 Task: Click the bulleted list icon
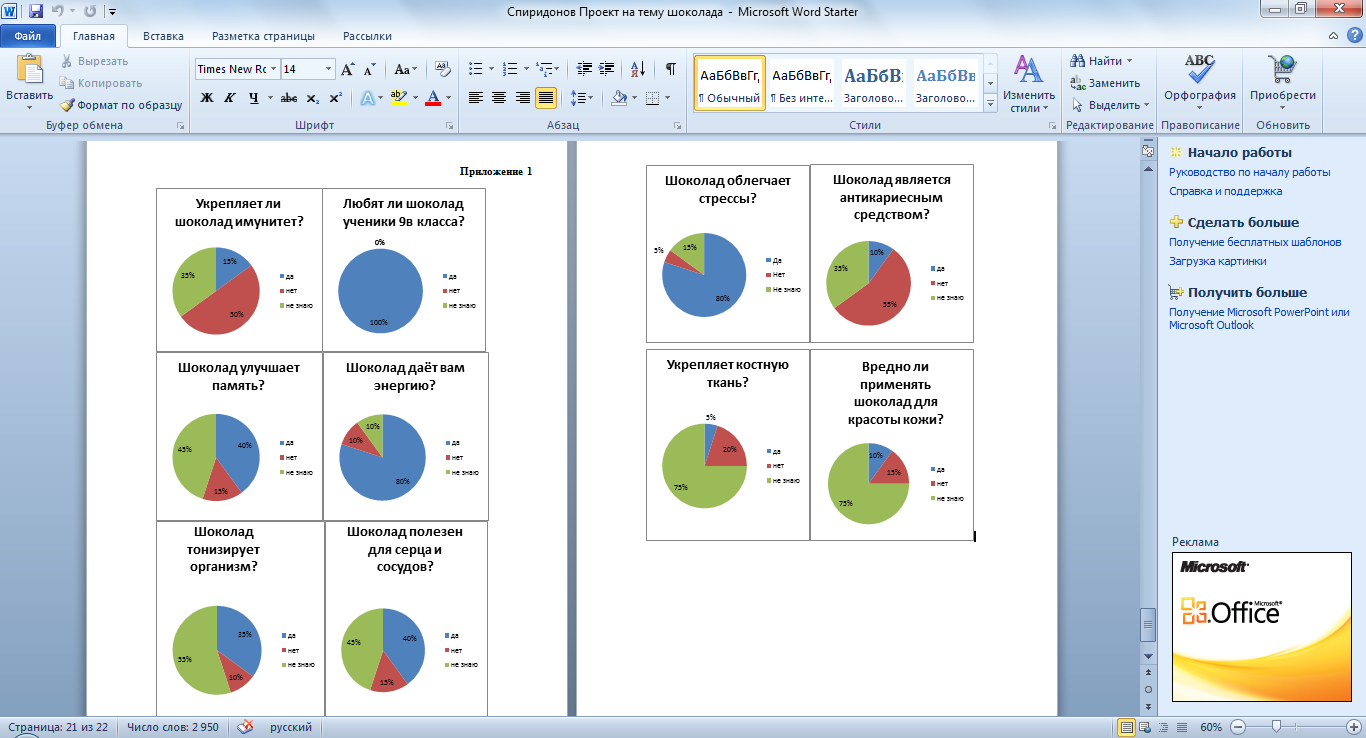(476, 69)
